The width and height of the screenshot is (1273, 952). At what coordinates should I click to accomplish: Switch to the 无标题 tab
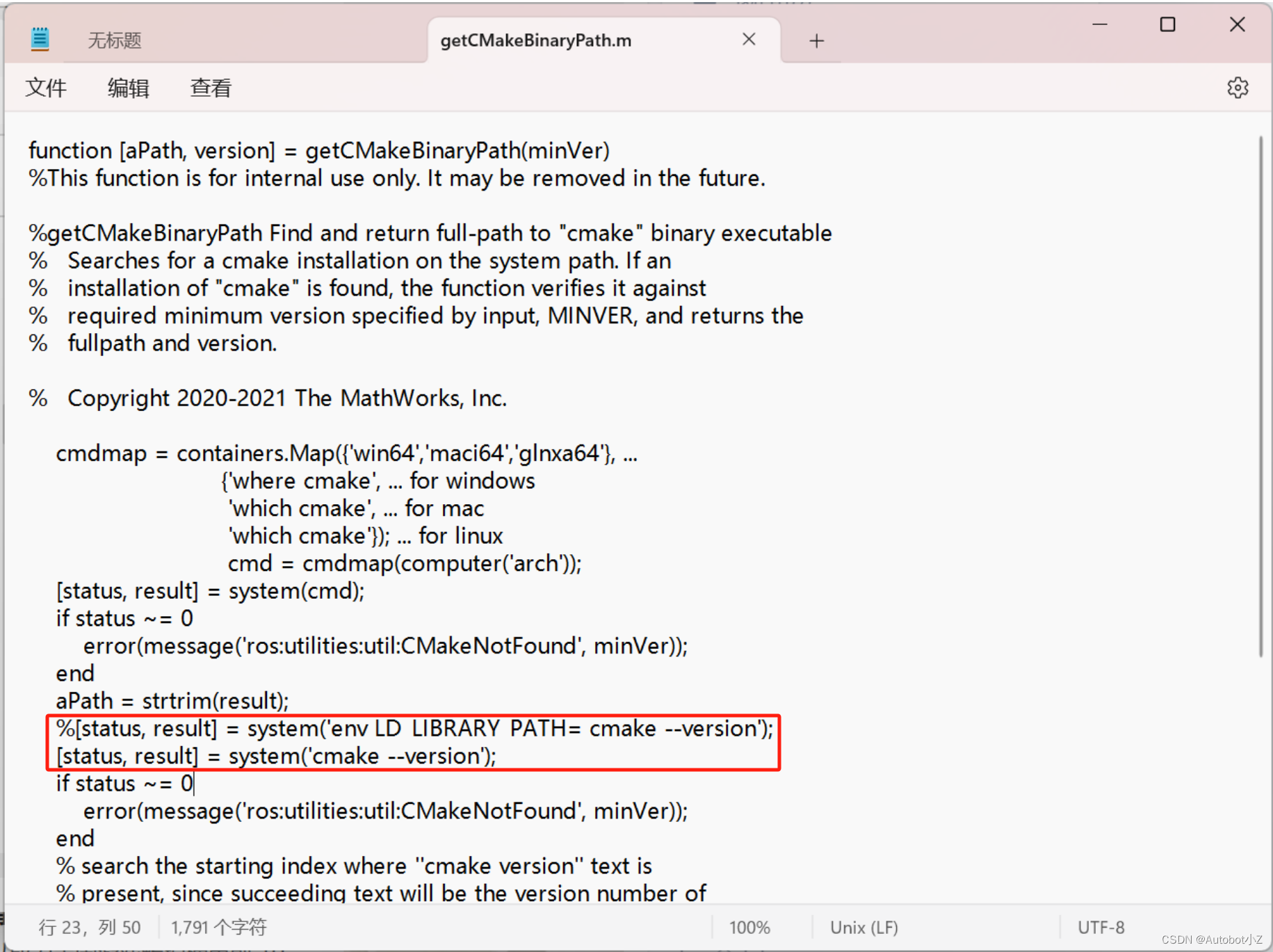114,40
